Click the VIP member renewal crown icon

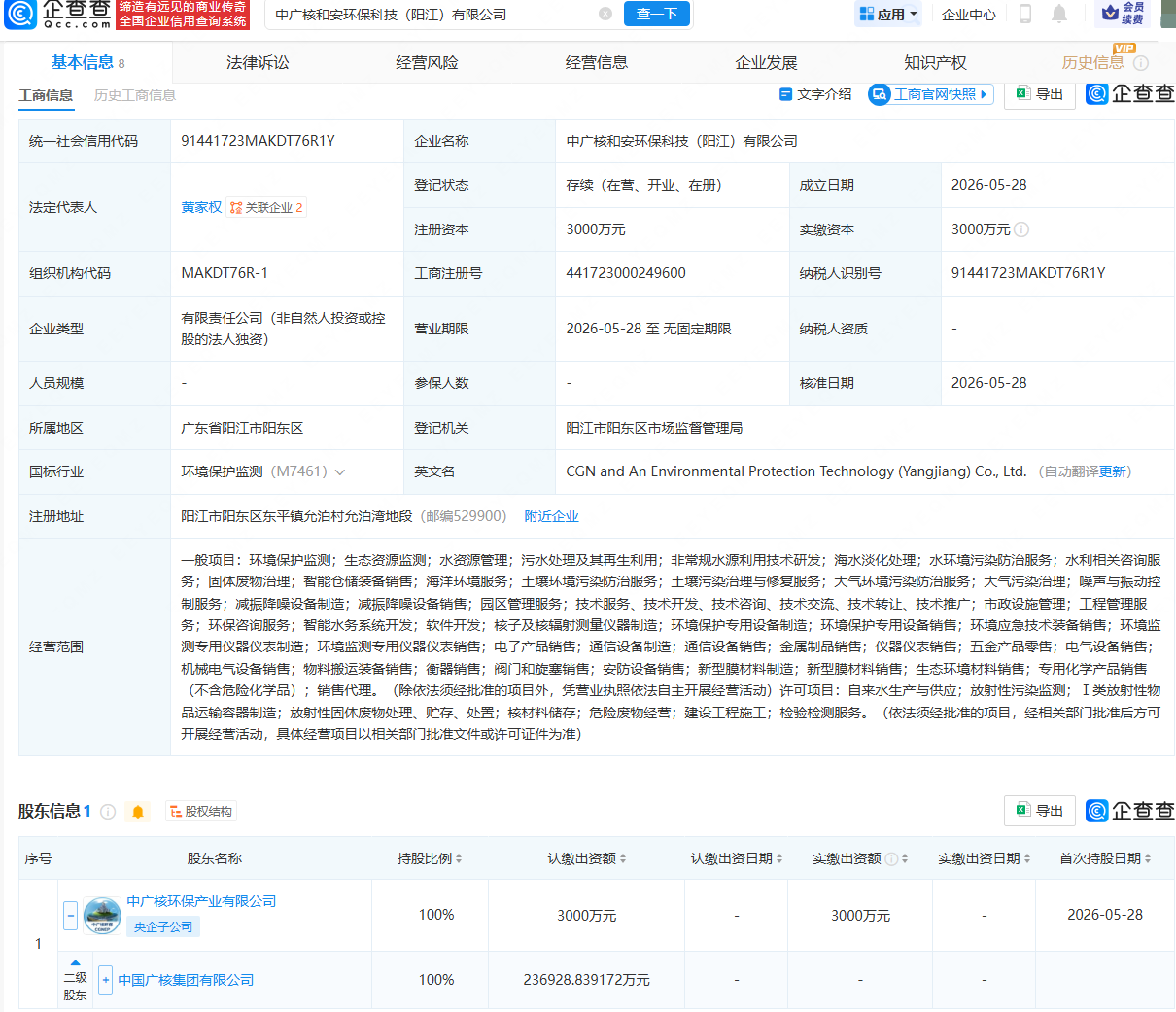coord(1111,13)
